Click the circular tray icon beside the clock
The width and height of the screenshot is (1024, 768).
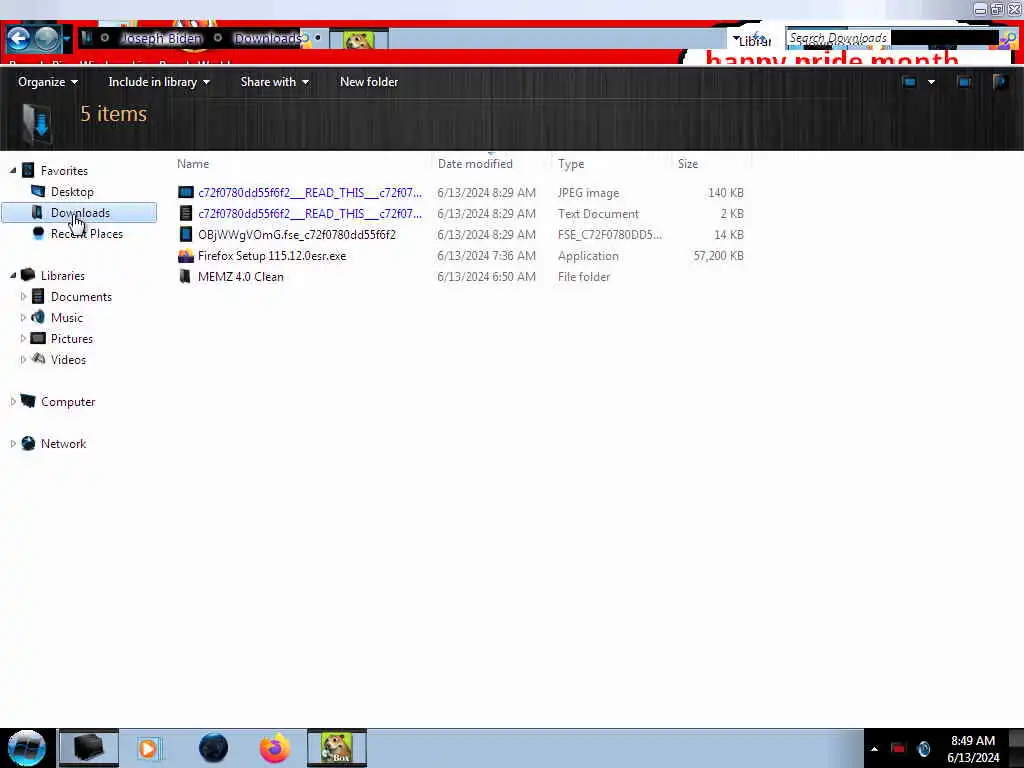pyautogui.click(x=923, y=748)
